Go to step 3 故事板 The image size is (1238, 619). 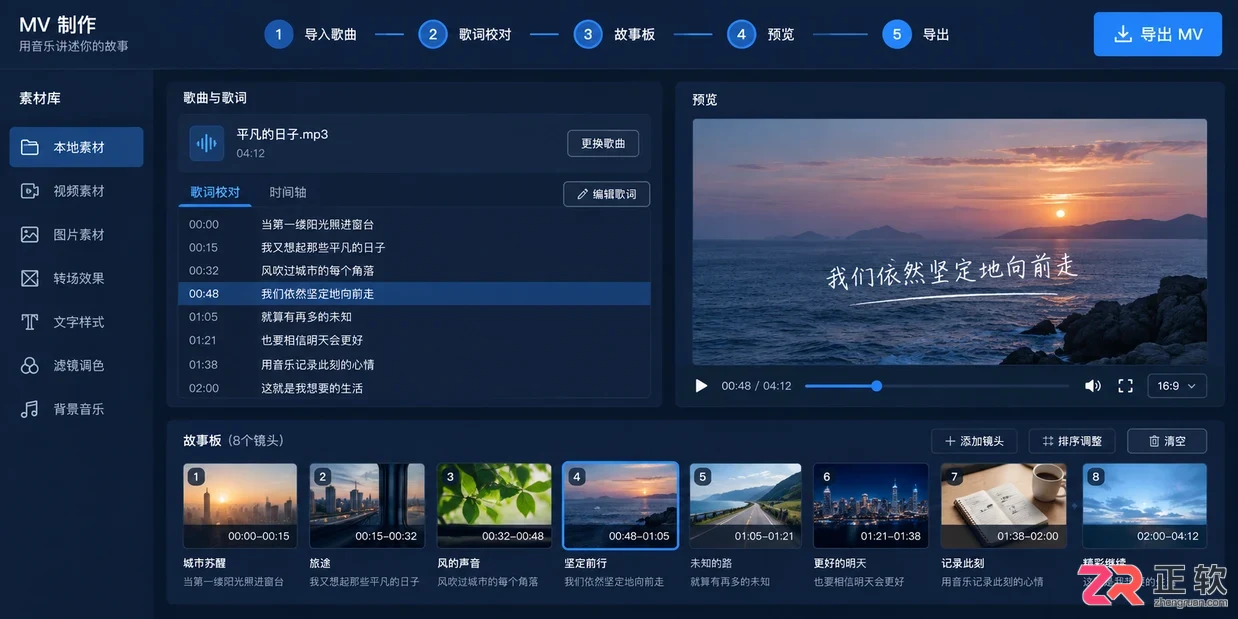614,34
